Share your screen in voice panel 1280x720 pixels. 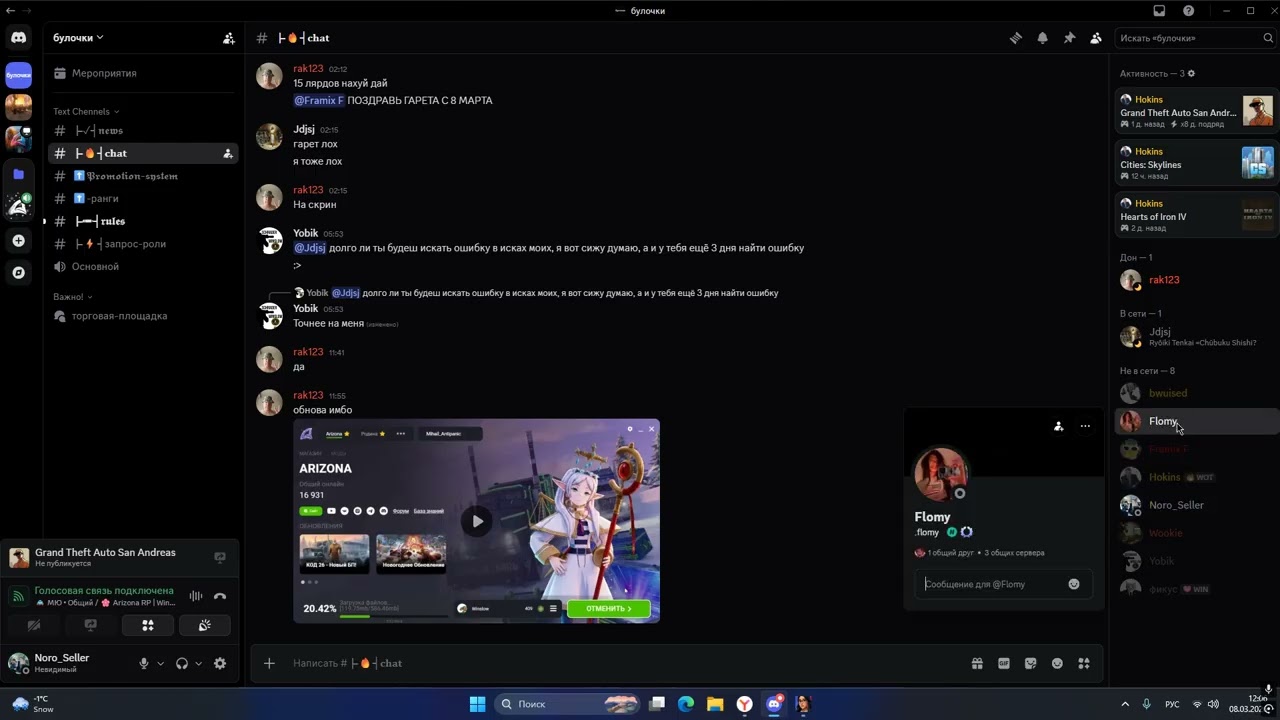pos(91,625)
